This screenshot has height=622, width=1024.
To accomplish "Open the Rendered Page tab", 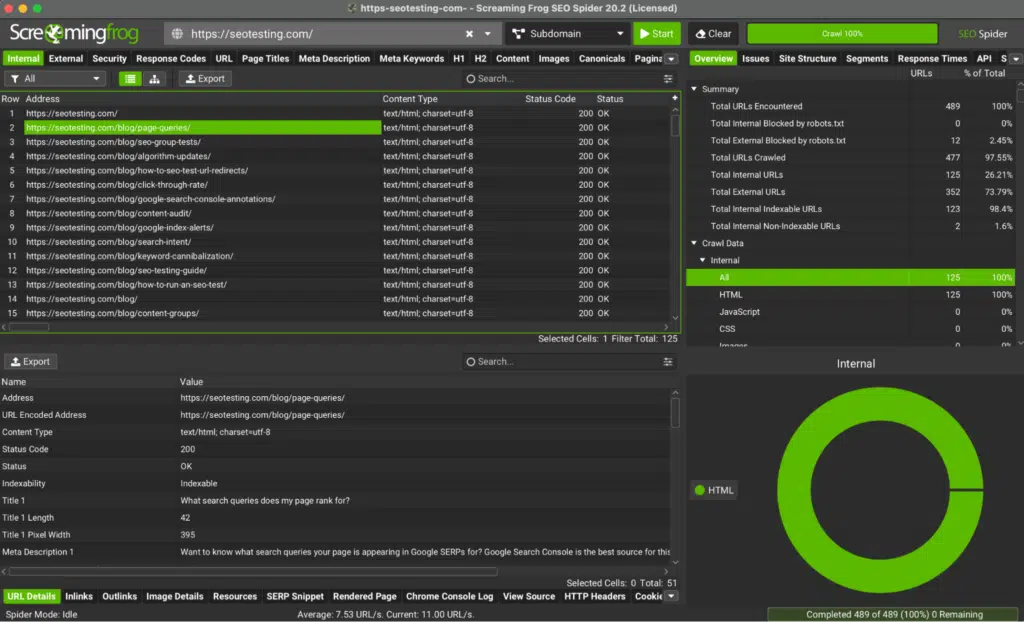I will [364, 596].
